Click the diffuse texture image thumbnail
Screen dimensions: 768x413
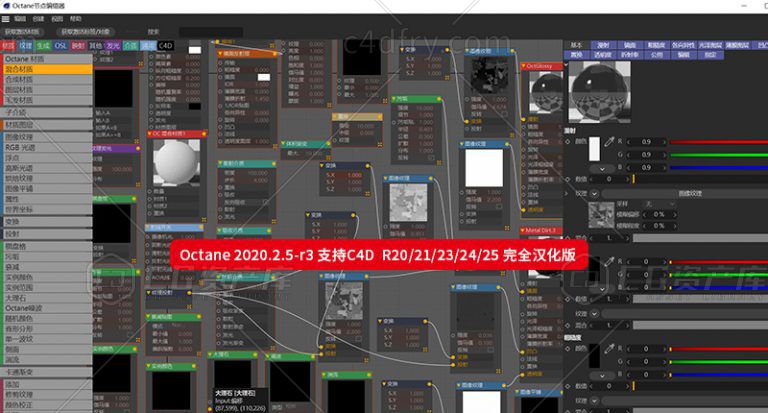click(601, 215)
